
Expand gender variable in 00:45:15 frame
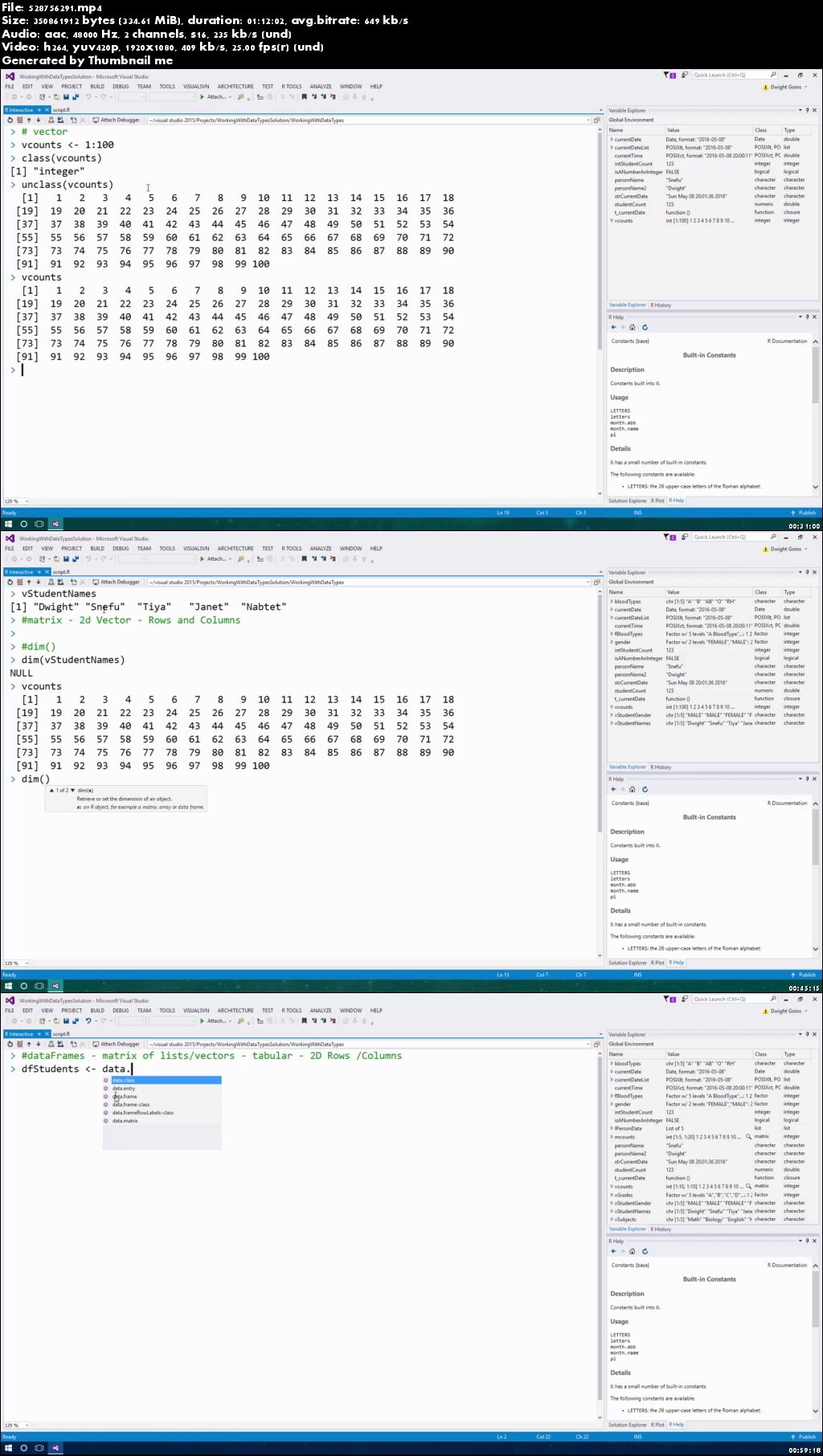[612, 642]
